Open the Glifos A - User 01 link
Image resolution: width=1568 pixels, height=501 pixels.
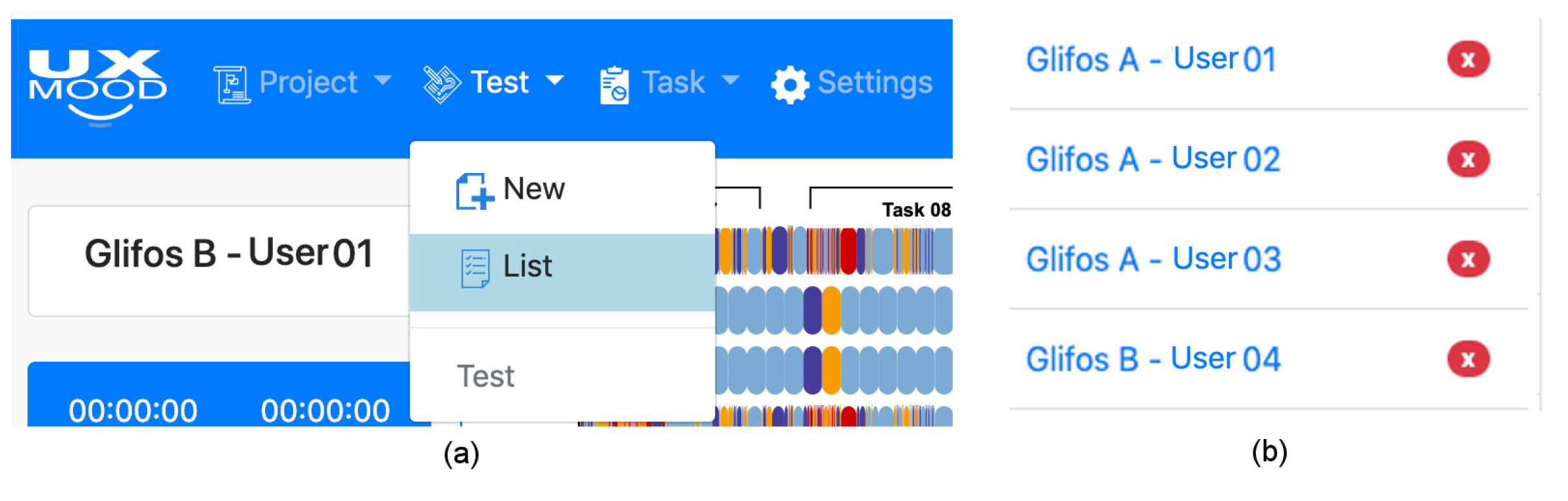point(1151,59)
